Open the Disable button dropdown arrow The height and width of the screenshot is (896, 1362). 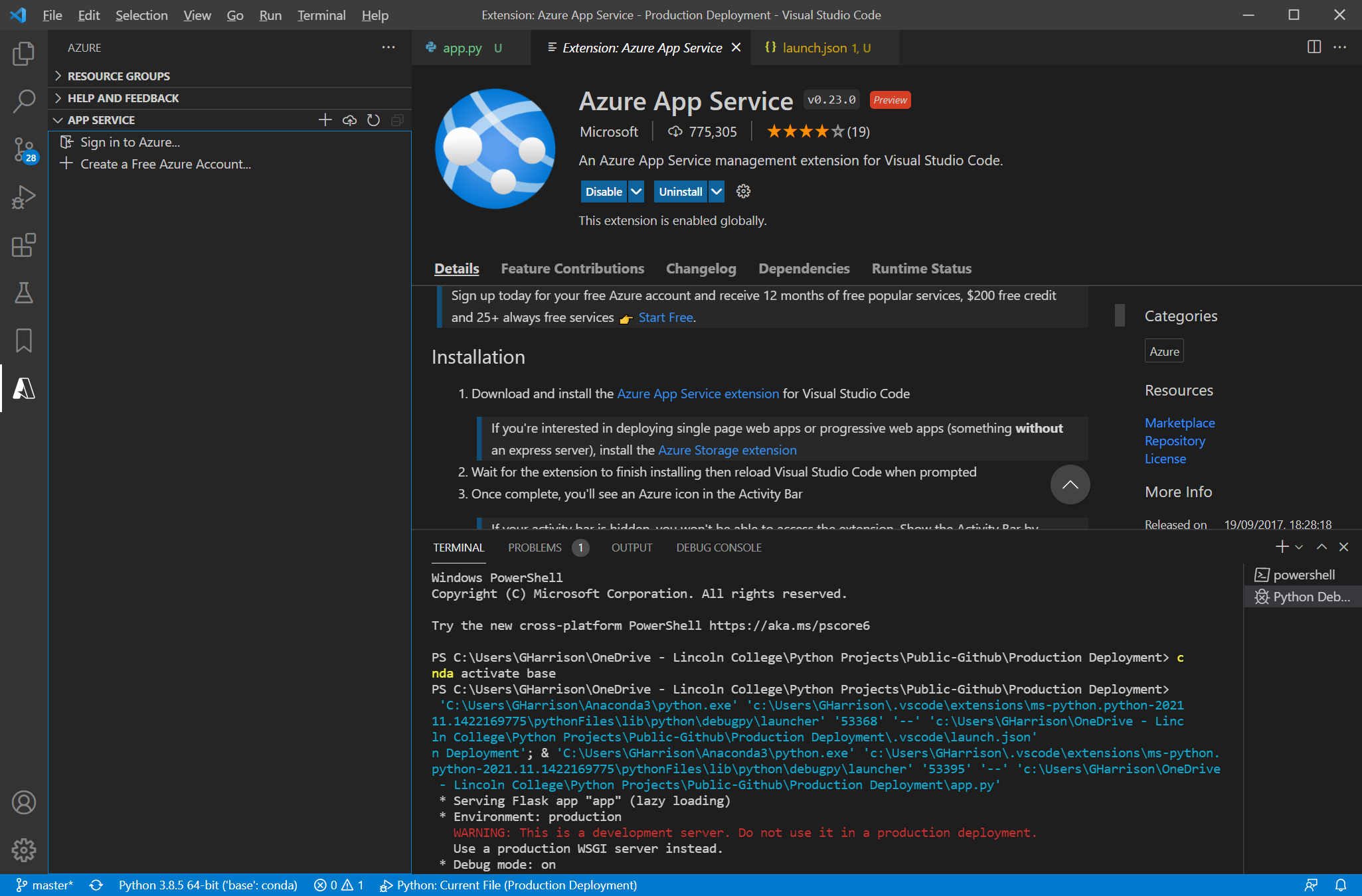(636, 192)
